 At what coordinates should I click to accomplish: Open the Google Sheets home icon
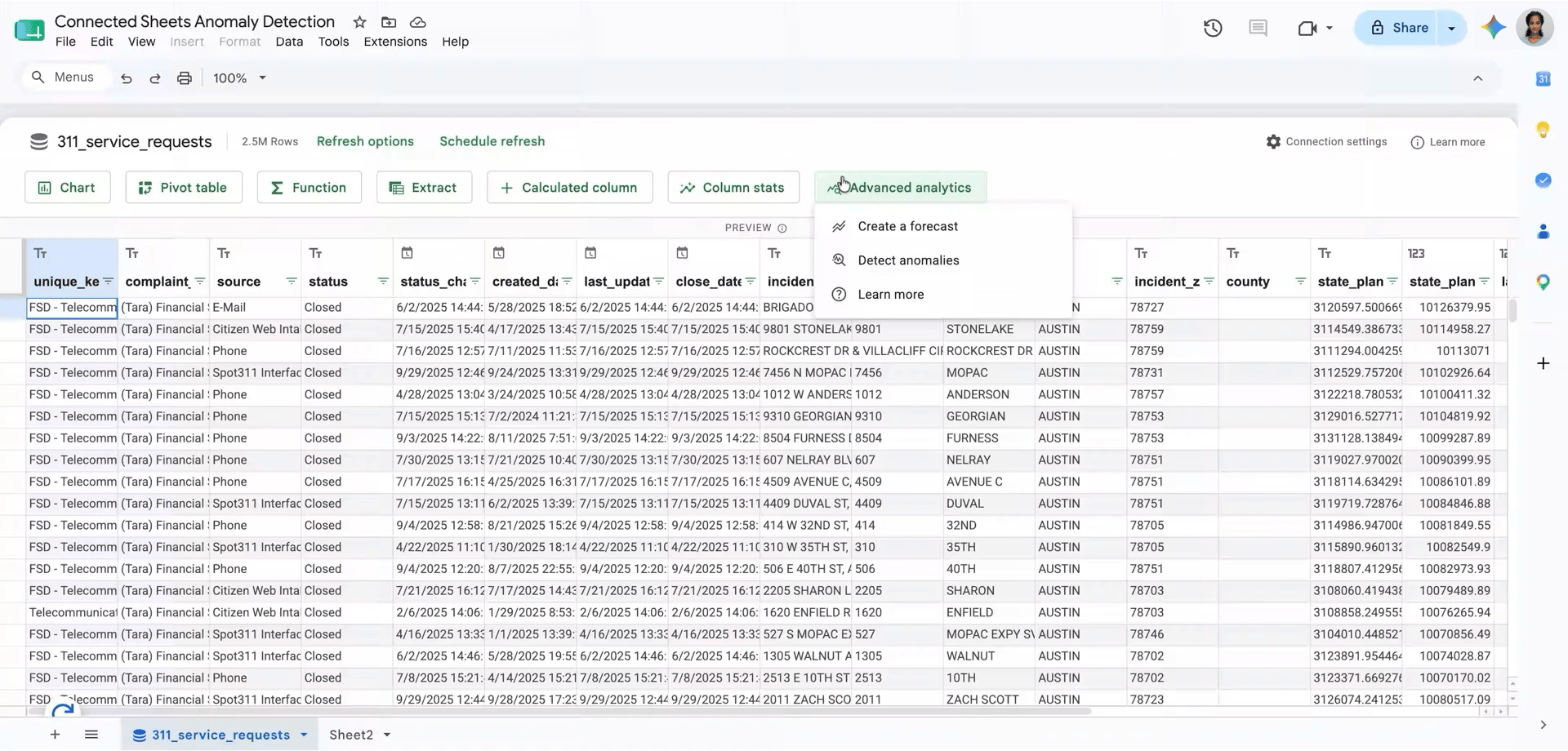click(x=29, y=30)
